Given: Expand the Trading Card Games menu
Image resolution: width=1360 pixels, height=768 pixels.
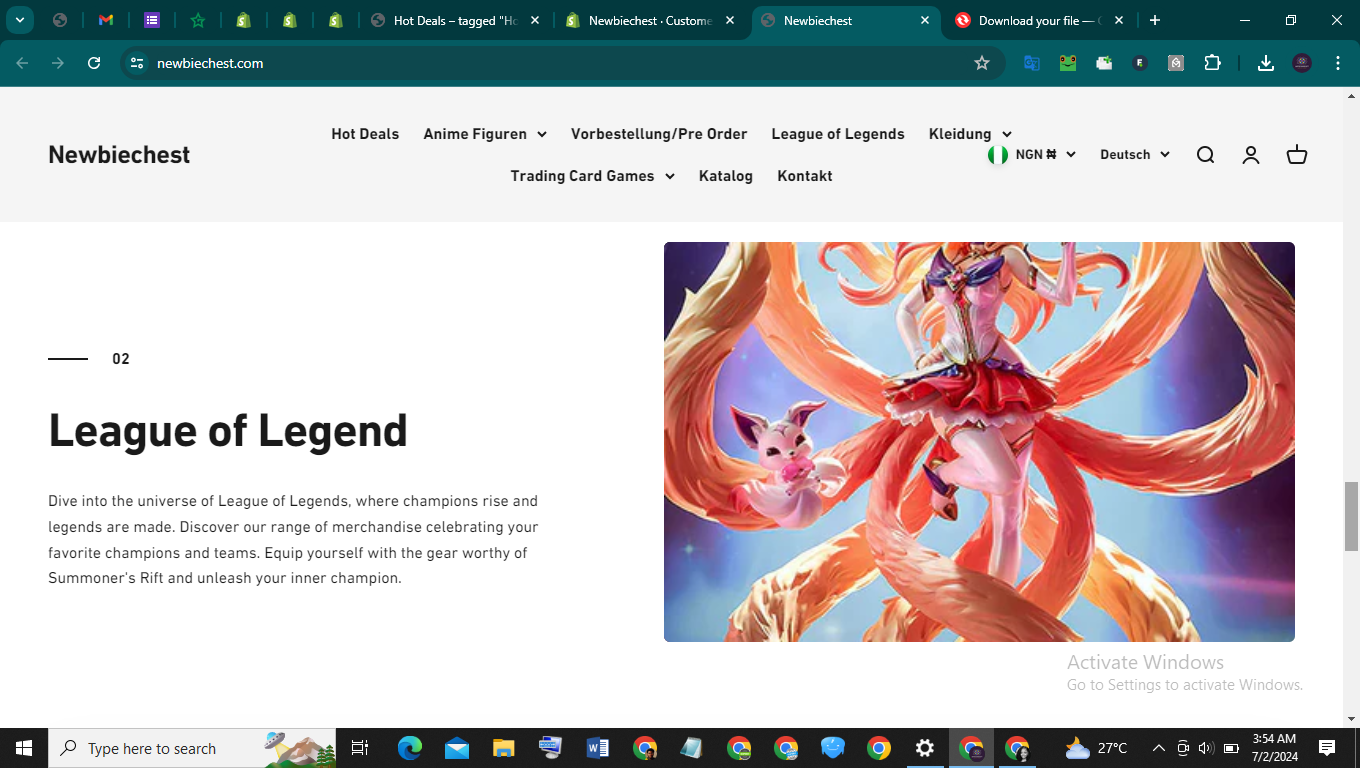Looking at the screenshot, I should pos(593,176).
